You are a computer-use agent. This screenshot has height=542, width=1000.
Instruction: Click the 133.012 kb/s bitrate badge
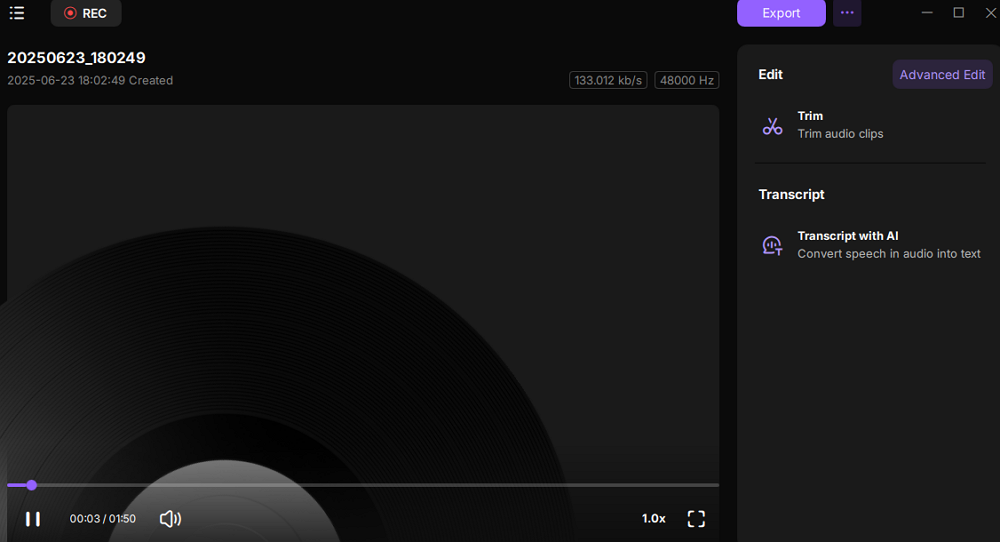pyautogui.click(x=608, y=80)
